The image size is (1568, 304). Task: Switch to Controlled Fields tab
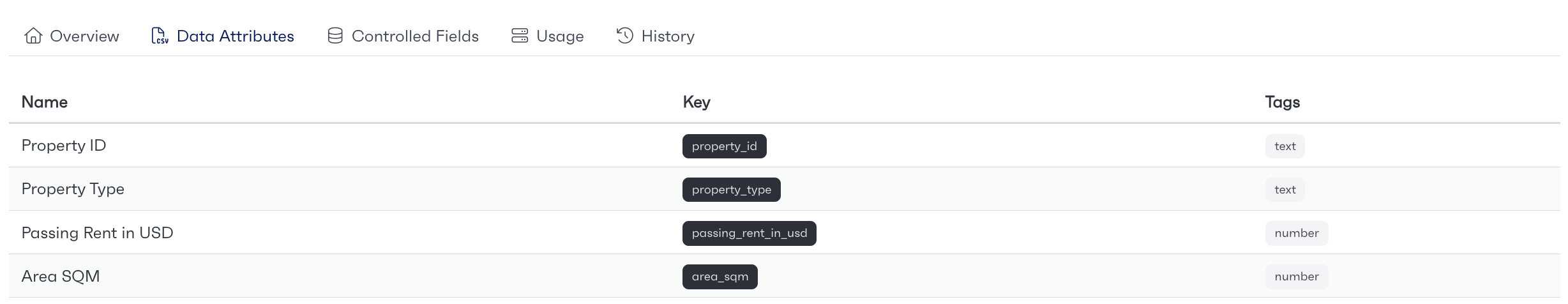tap(403, 36)
